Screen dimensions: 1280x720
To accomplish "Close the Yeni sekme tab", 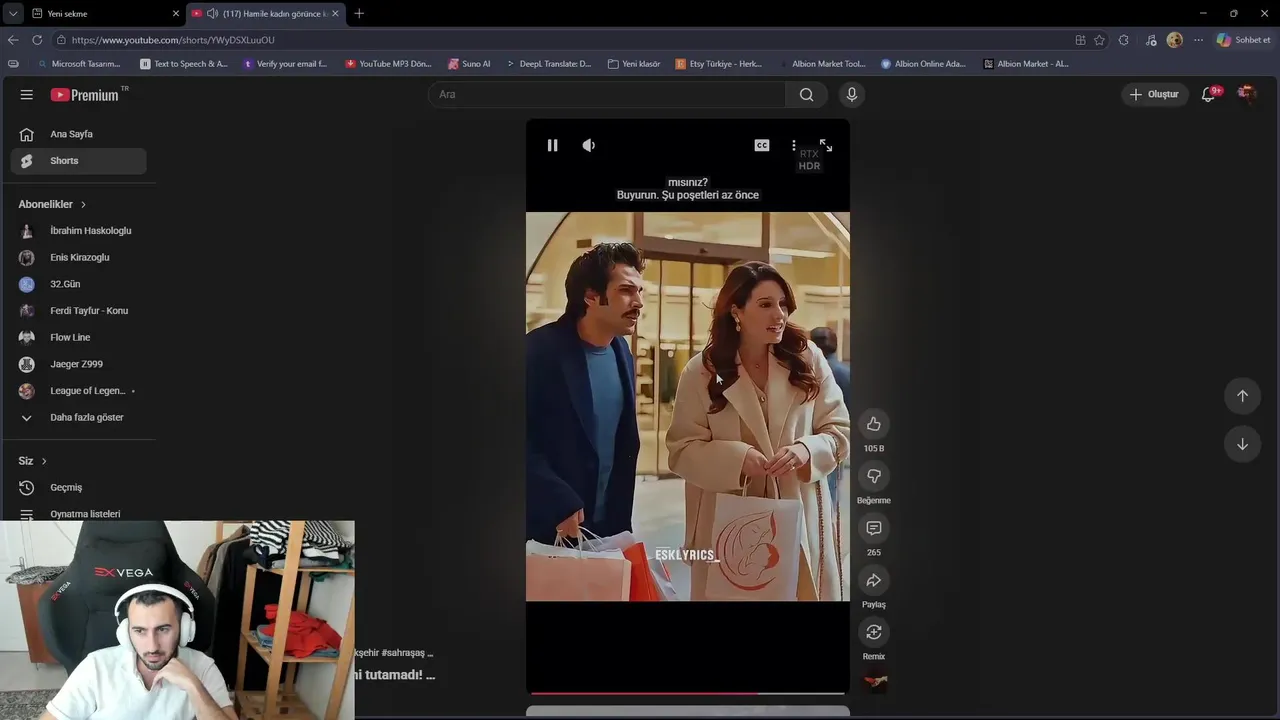I will point(175,13).
